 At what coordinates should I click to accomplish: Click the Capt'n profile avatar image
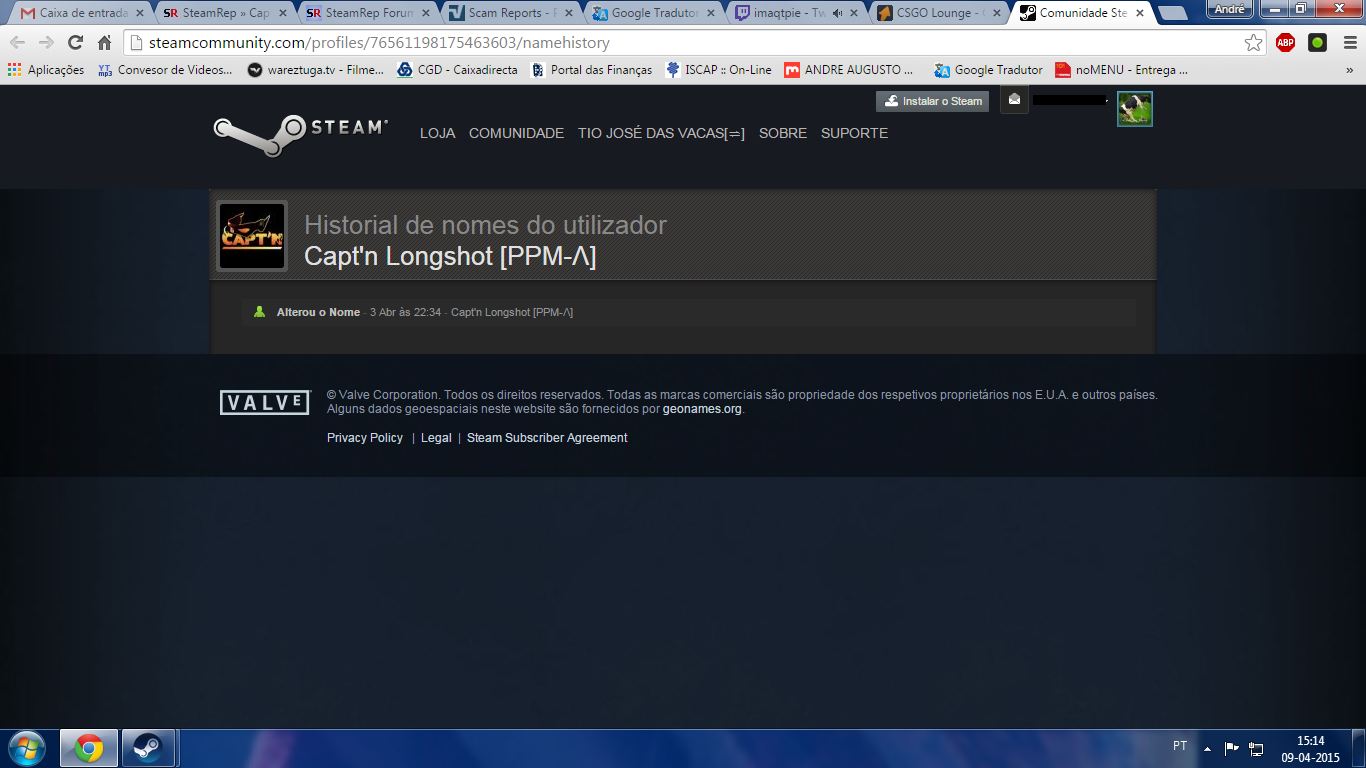[252, 236]
